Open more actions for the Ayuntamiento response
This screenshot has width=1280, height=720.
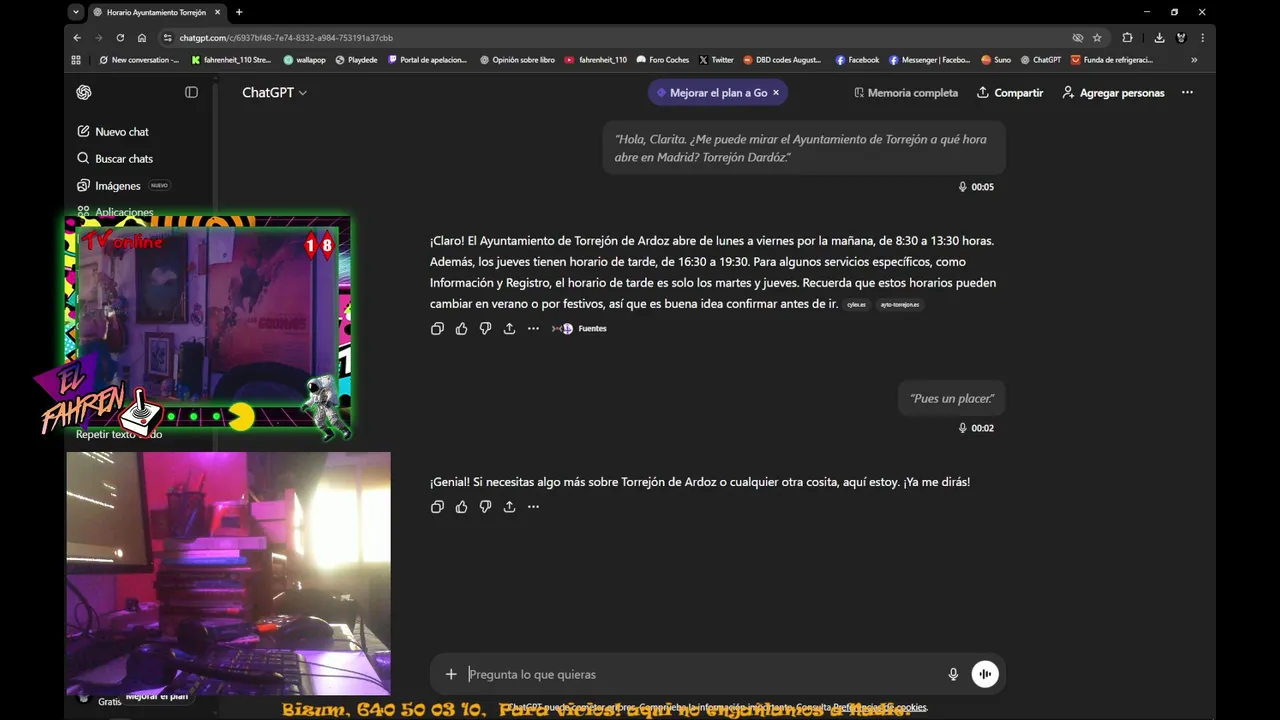533,328
